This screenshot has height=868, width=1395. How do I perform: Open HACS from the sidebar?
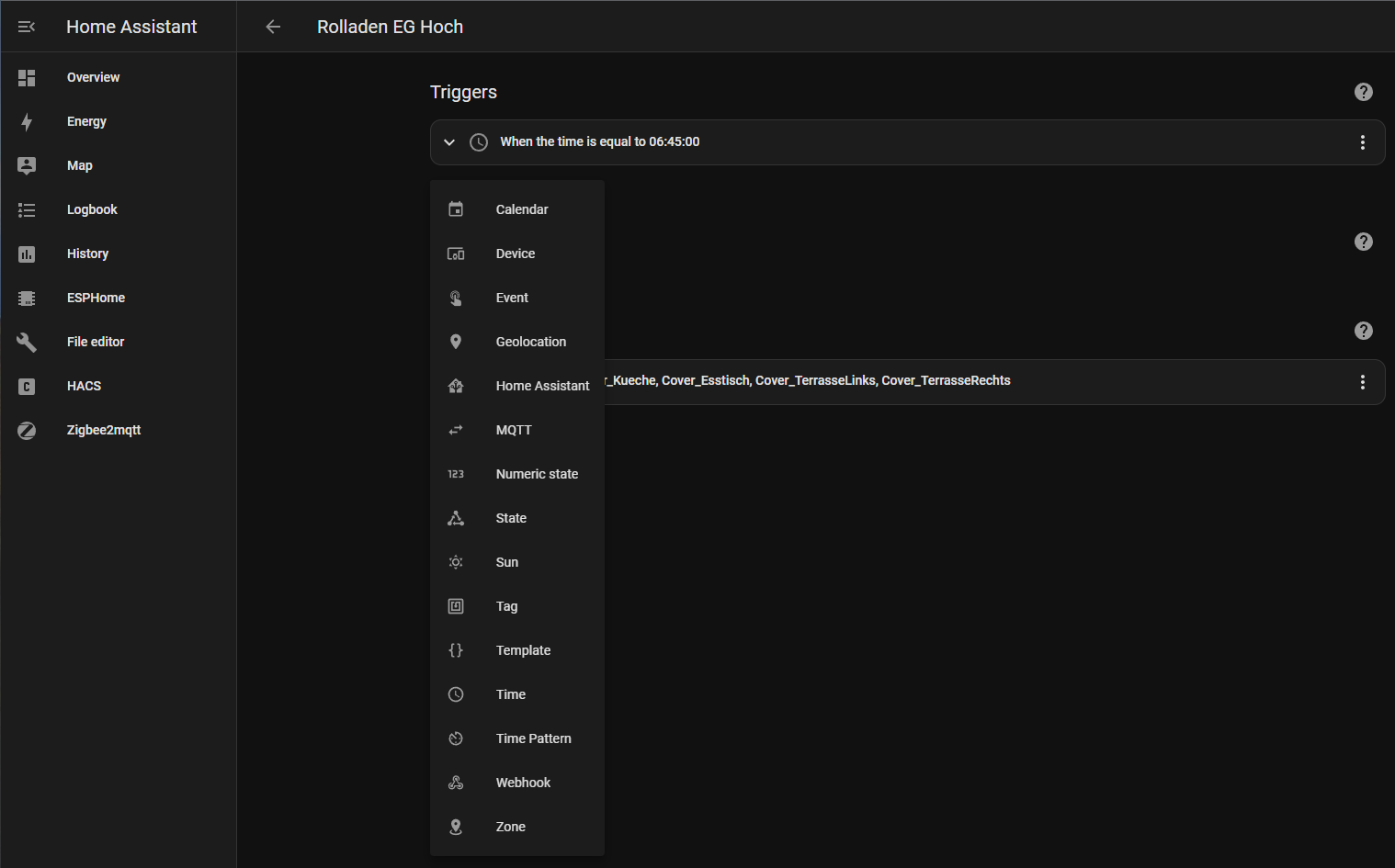(84, 386)
